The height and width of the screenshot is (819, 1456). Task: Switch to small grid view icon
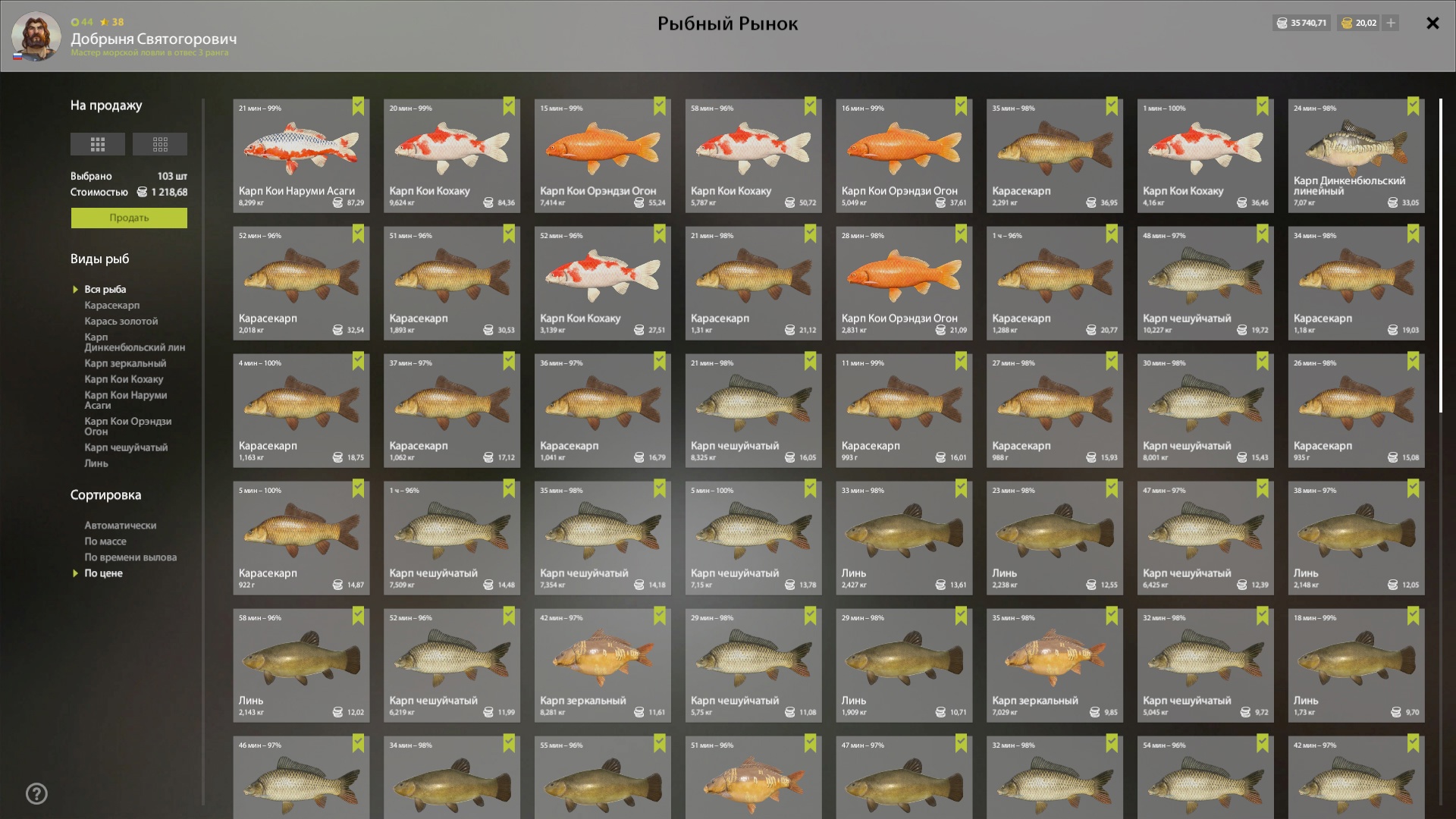pos(160,144)
